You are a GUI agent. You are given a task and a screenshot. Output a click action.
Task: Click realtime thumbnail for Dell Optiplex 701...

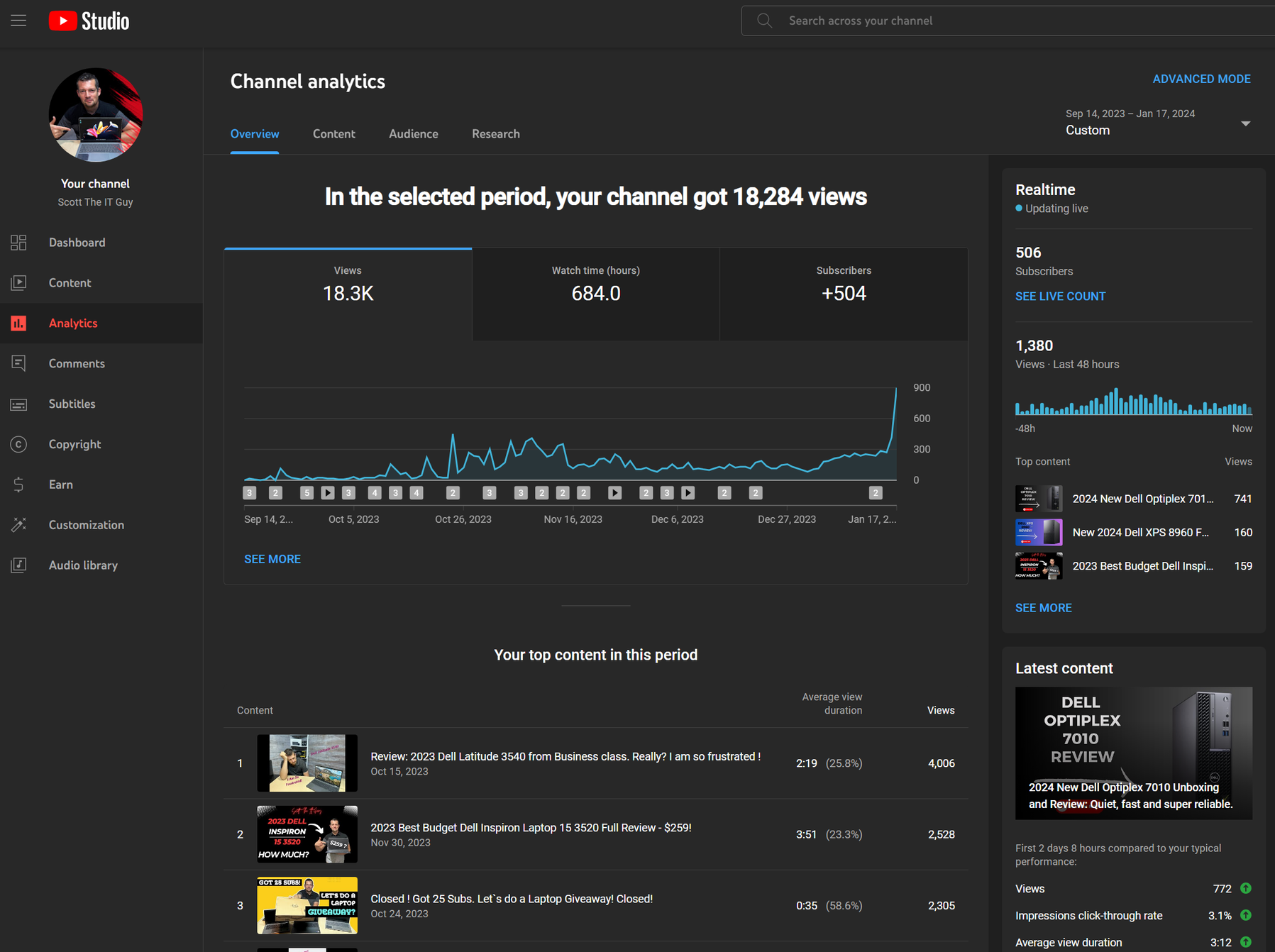click(x=1039, y=499)
